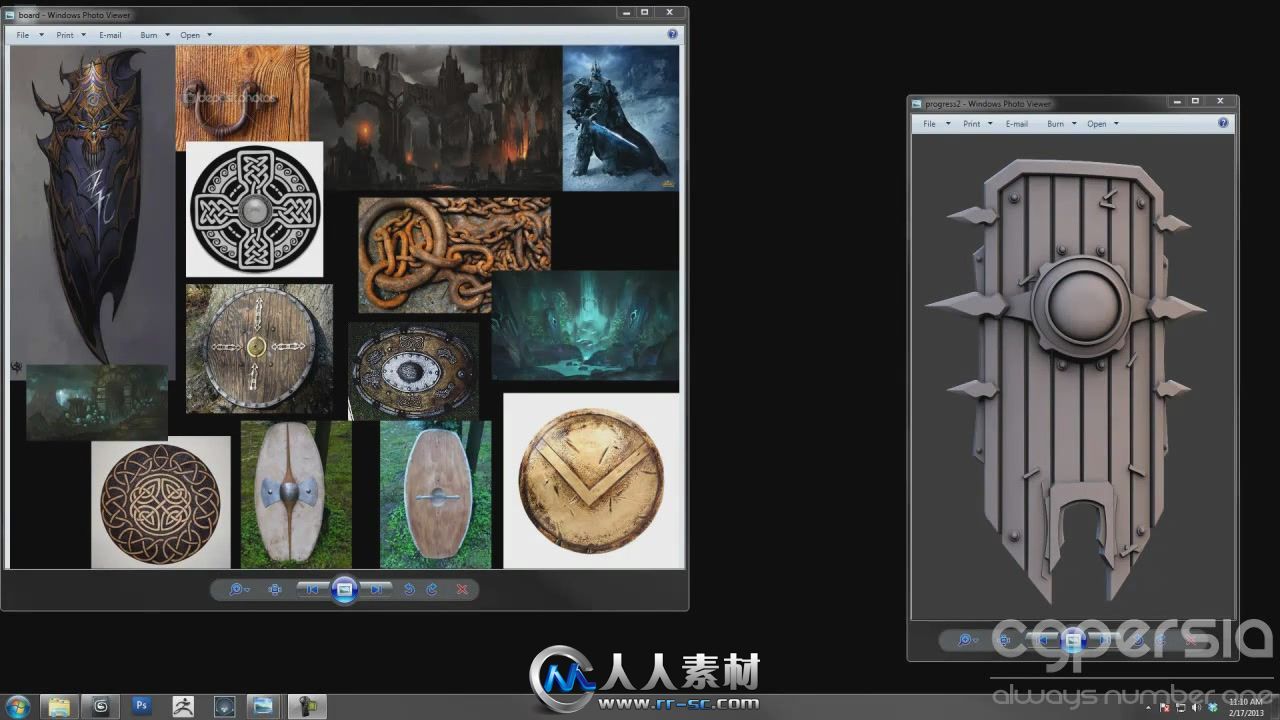Fit to actual size in board window
The image size is (1280, 720).
click(275, 590)
